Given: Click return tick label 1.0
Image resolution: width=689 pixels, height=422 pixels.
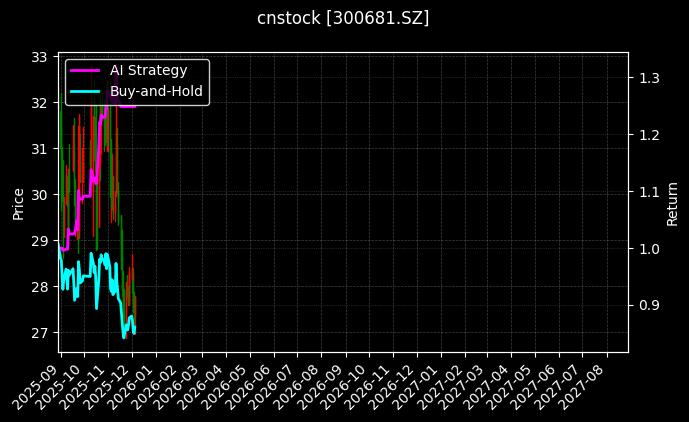Looking at the screenshot, I should pos(649,249).
